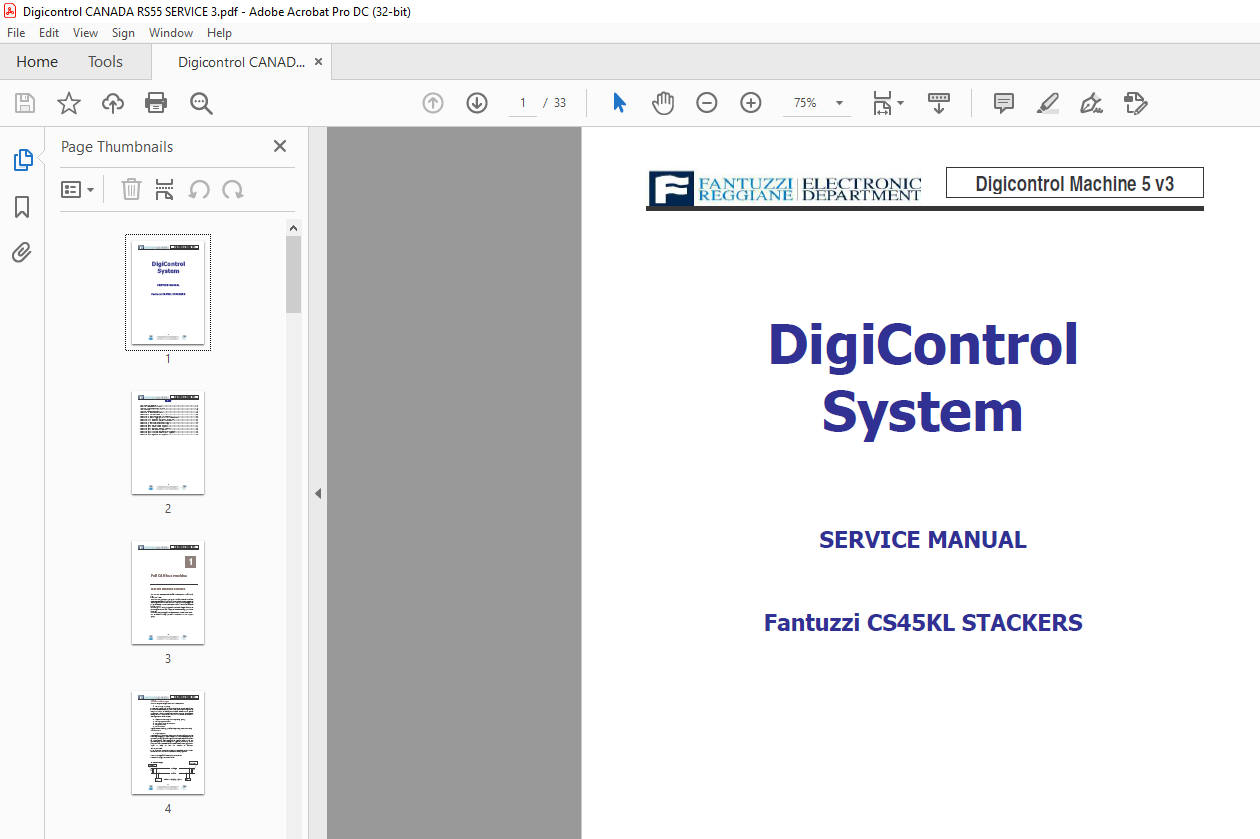Image resolution: width=1260 pixels, height=839 pixels.
Task: Open the File menu
Action: pyautogui.click(x=16, y=33)
